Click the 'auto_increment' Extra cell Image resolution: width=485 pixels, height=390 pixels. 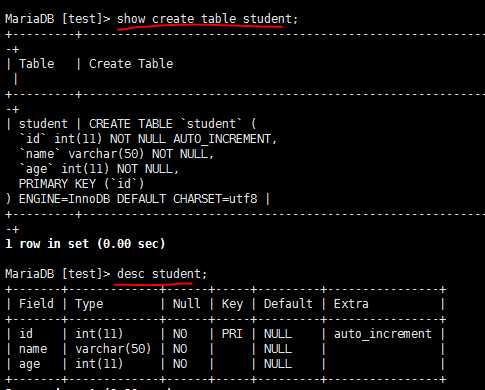tap(383, 334)
